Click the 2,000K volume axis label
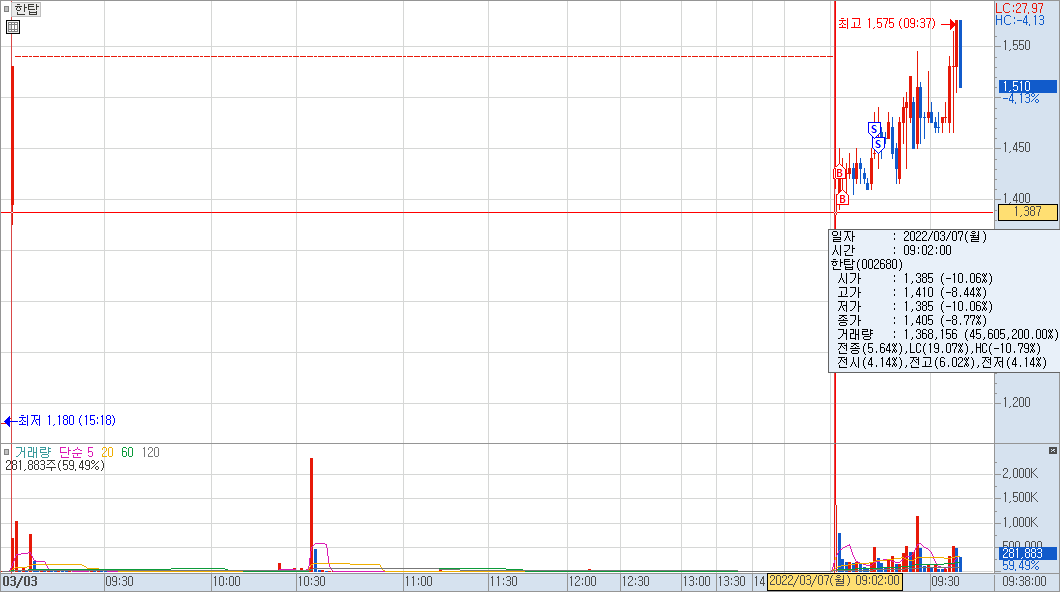This screenshot has width=1060, height=592. 1019,473
